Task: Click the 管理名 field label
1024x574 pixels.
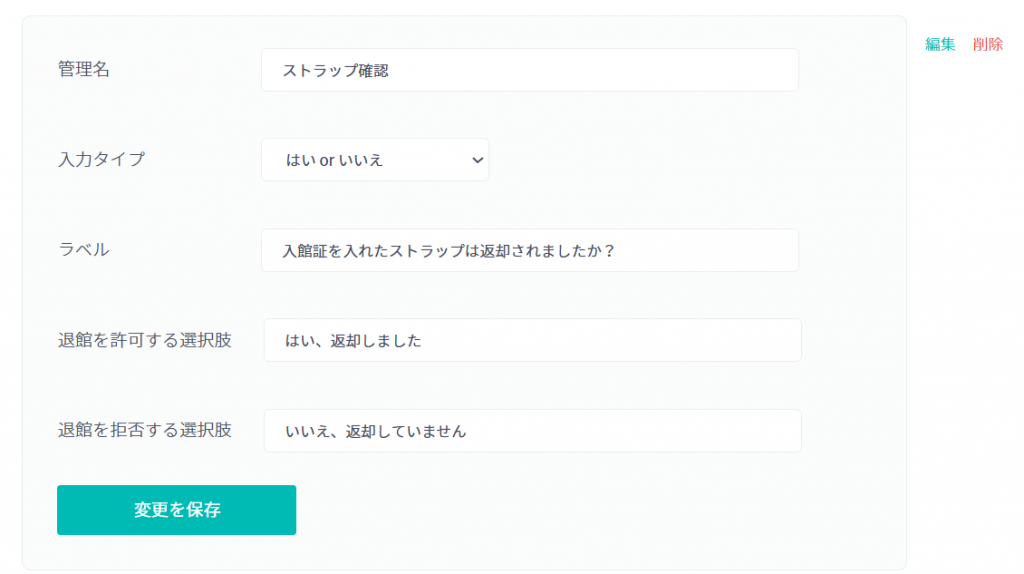Action: 84,69
